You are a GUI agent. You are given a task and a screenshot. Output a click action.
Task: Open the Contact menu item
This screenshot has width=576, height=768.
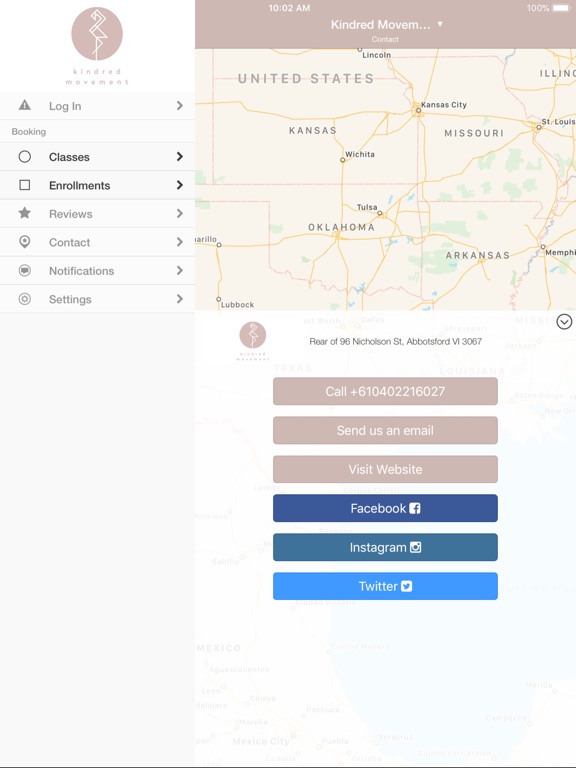(97, 242)
